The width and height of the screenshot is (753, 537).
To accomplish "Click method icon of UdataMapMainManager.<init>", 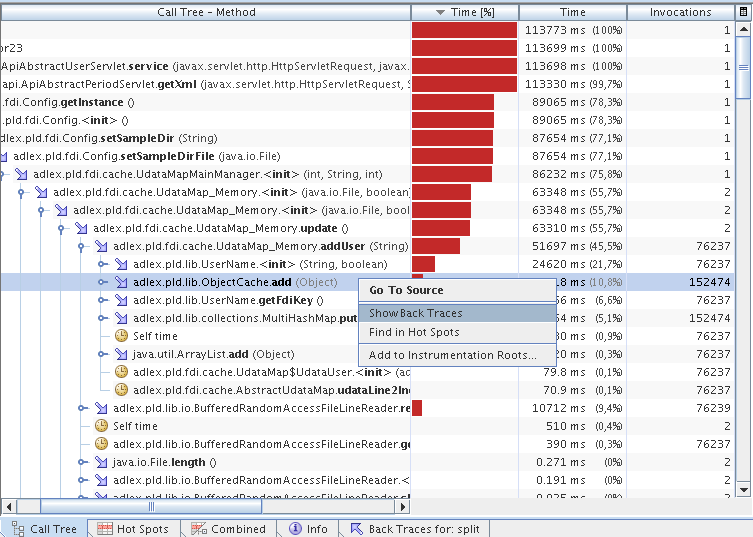I will coord(21,174).
